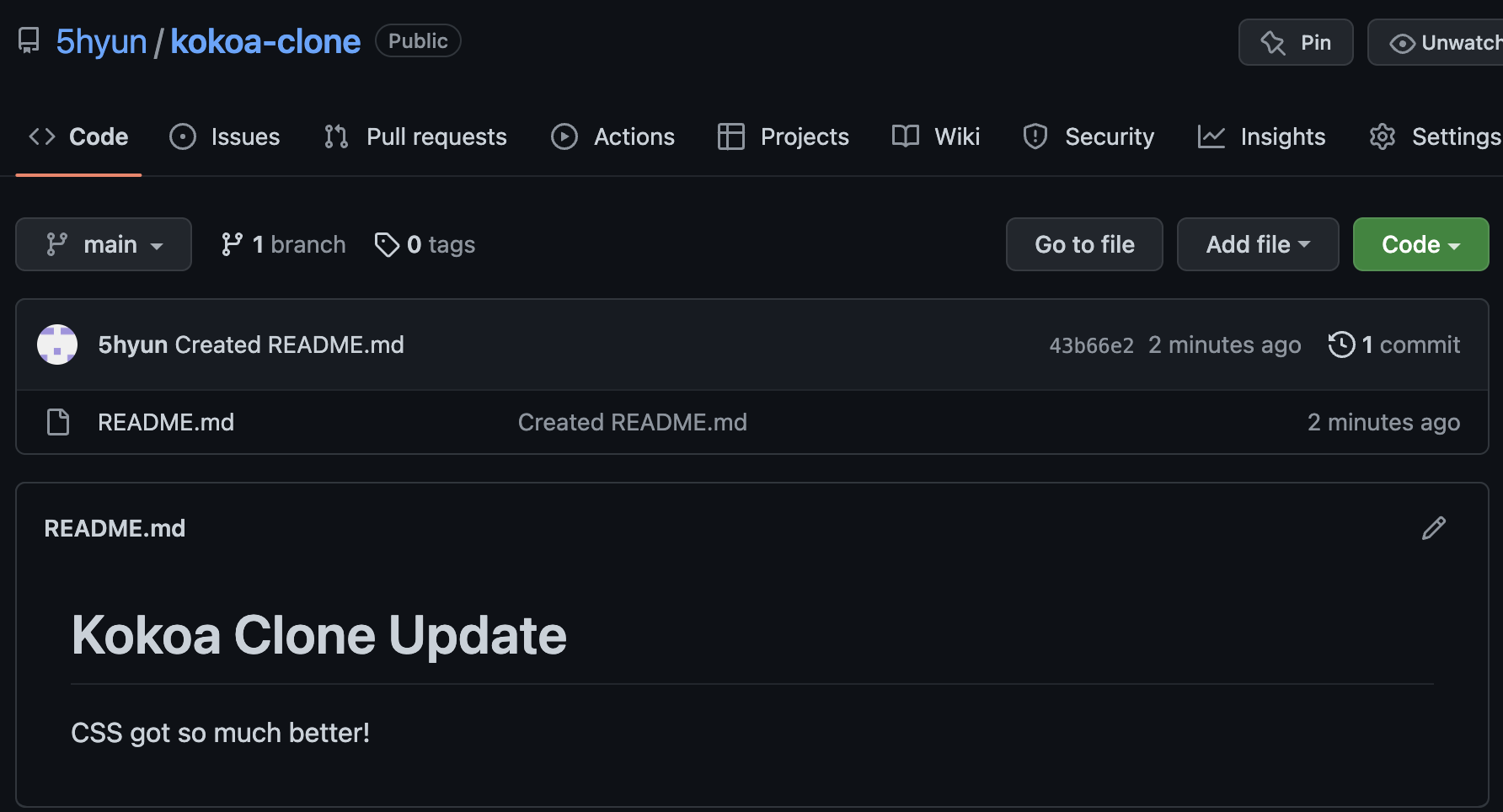Click the 2 minutes ago timestamp in commit header
1503x812 pixels.
(1224, 345)
